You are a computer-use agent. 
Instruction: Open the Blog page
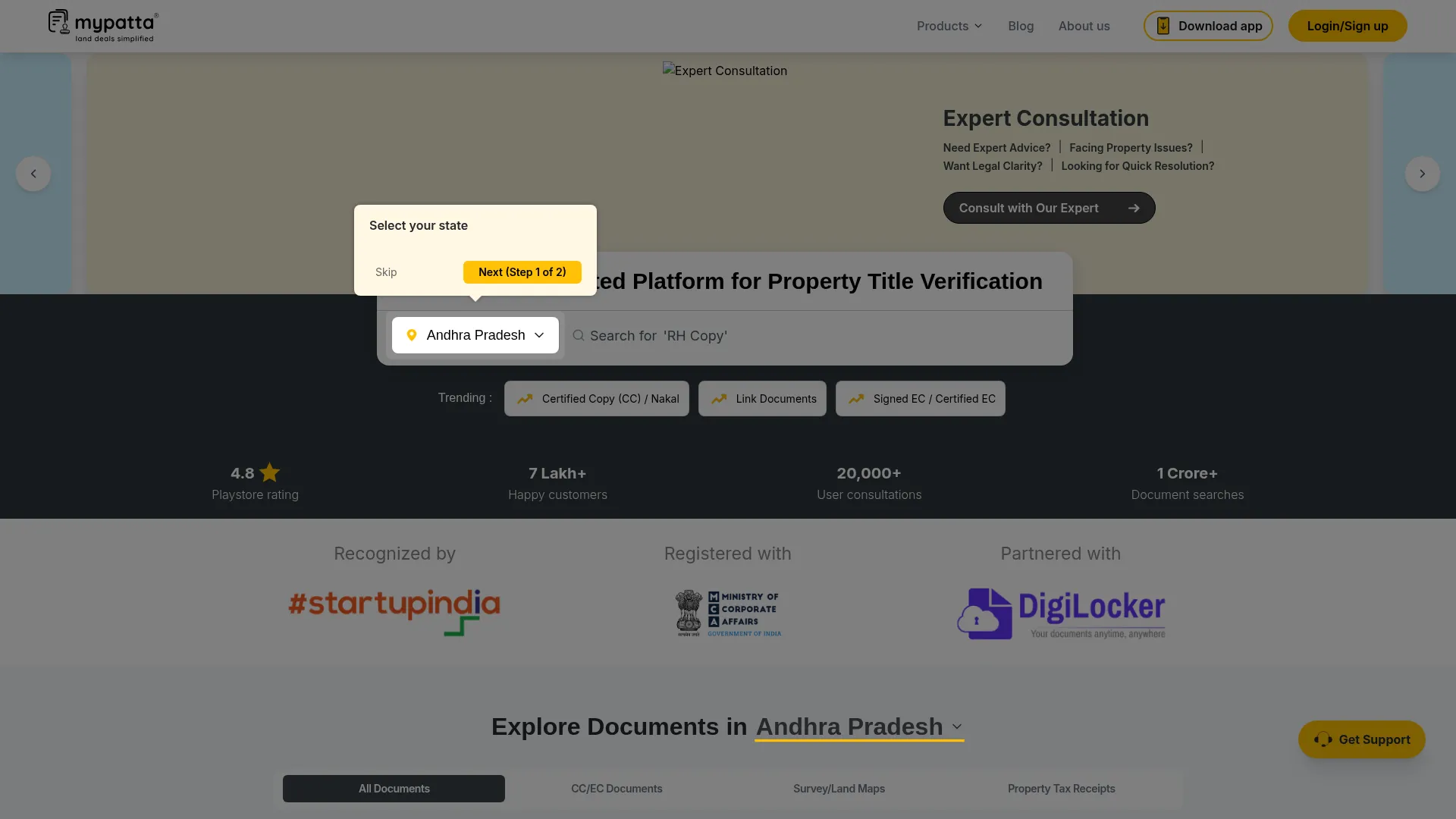pos(1021,26)
